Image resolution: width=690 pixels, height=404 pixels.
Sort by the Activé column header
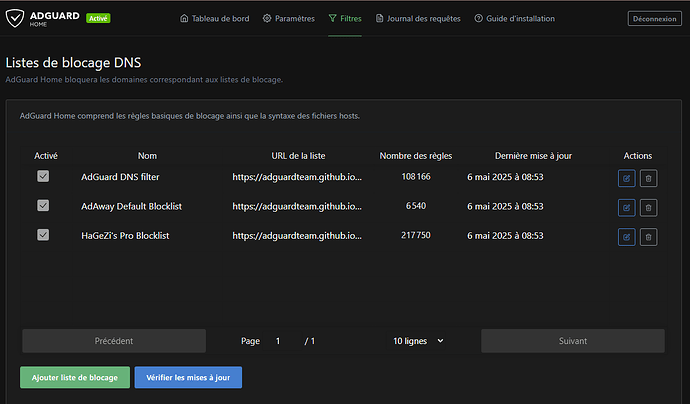46,156
